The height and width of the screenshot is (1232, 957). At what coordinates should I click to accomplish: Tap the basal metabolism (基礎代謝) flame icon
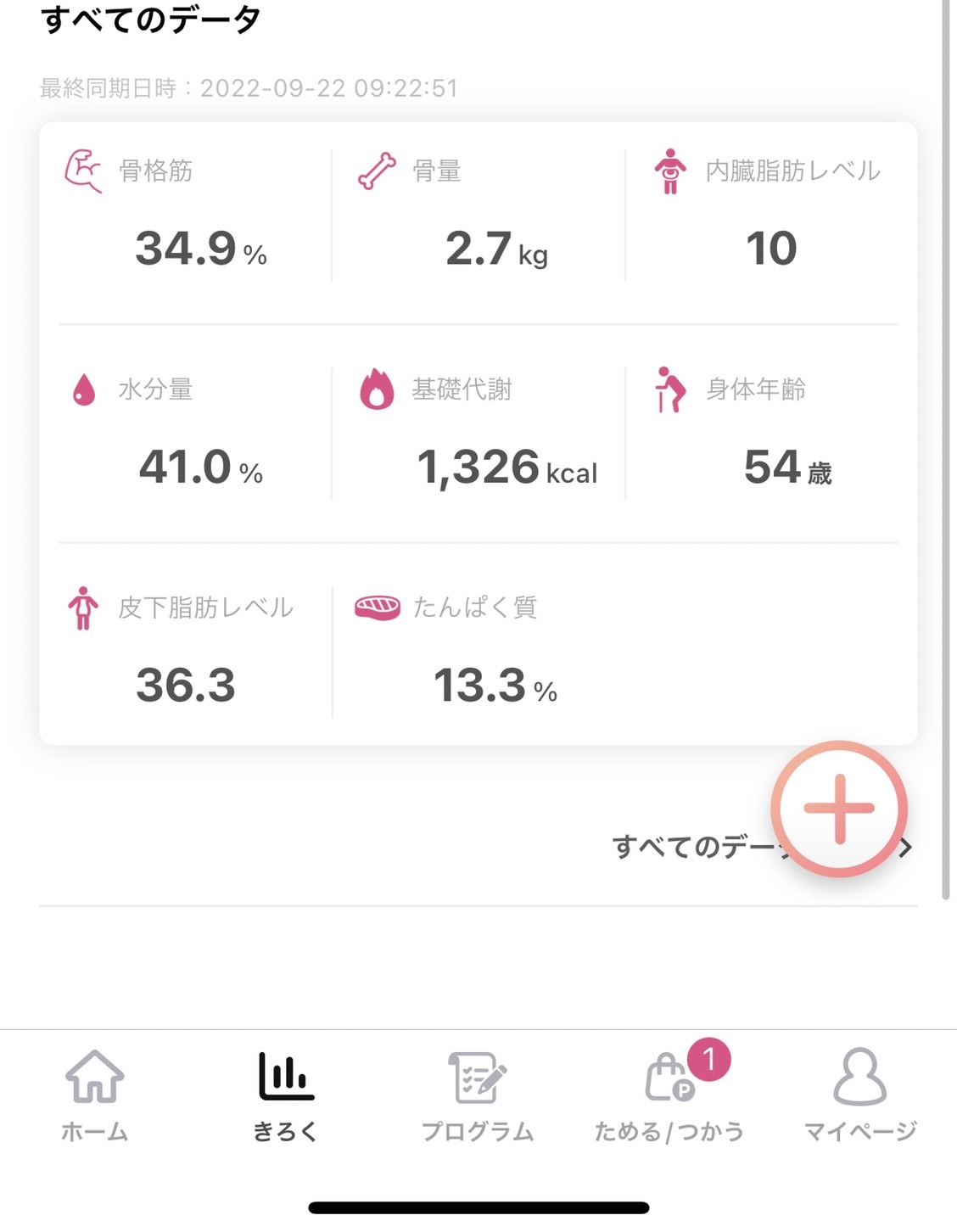click(377, 389)
